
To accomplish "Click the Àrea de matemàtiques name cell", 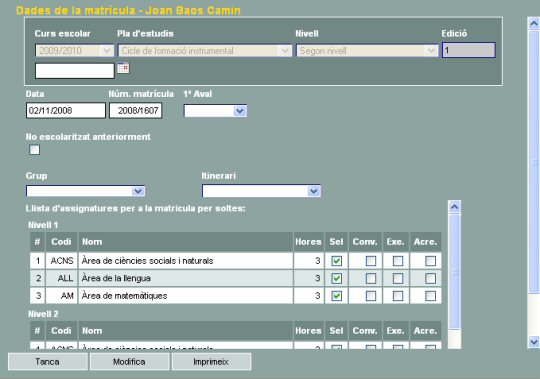I will coord(186,296).
